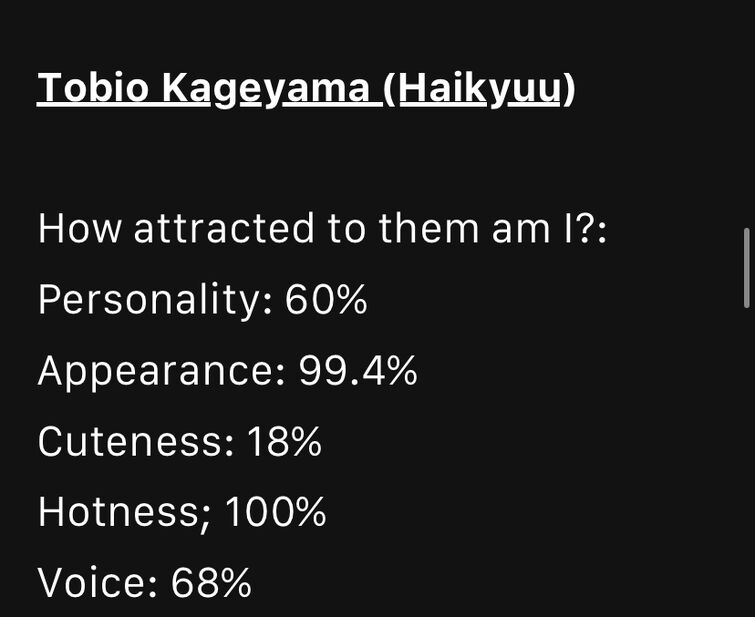Click the "60%" value
The height and width of the screenshot is (617, 755).
326,300
